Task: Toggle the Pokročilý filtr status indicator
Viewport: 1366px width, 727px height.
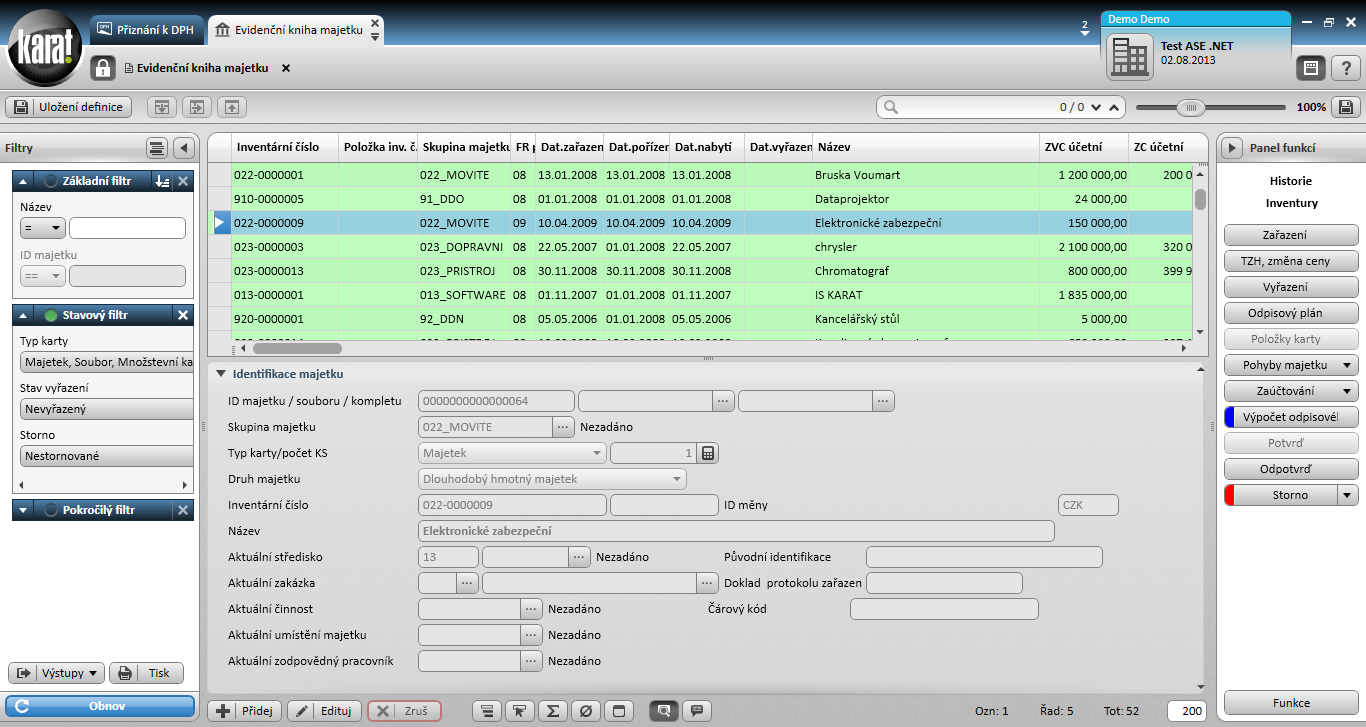Action: click(51, 510)
